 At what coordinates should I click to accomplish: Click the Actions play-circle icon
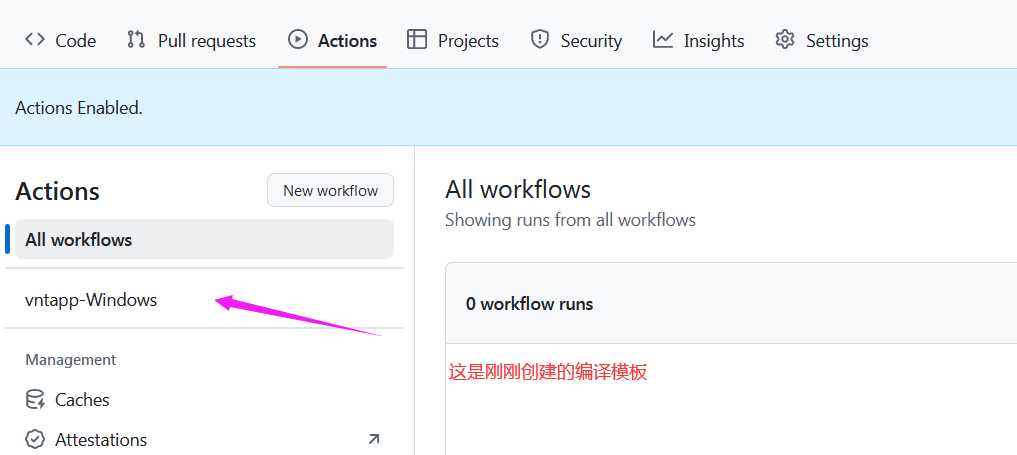click(x=297, y=40)
